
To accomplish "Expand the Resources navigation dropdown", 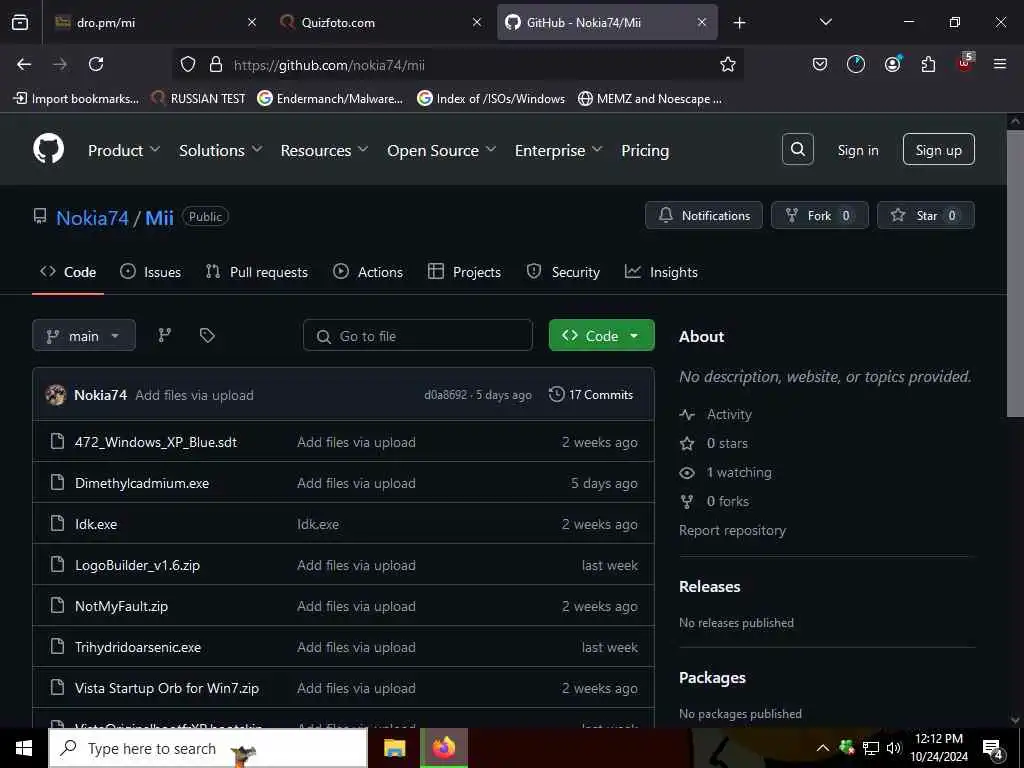I will pos(325,150).
